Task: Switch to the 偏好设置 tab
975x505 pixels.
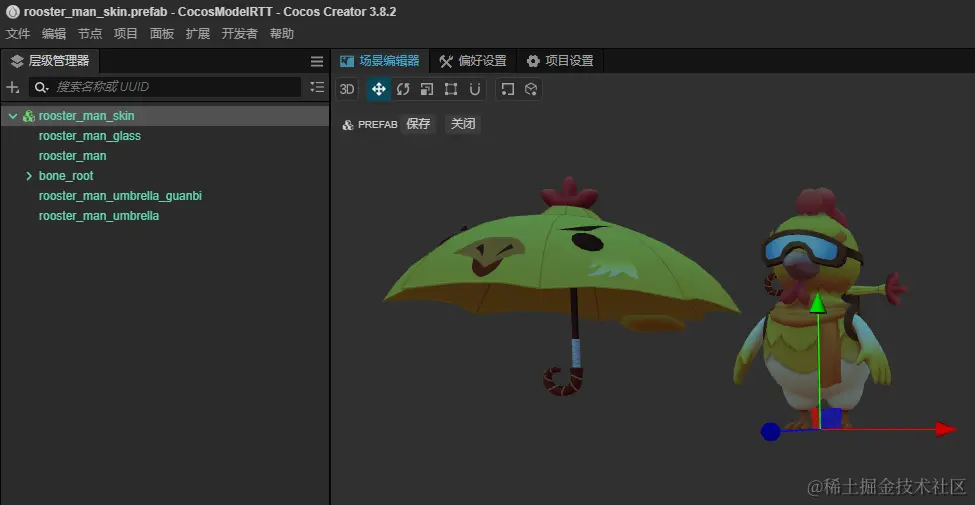Action: 473,61
